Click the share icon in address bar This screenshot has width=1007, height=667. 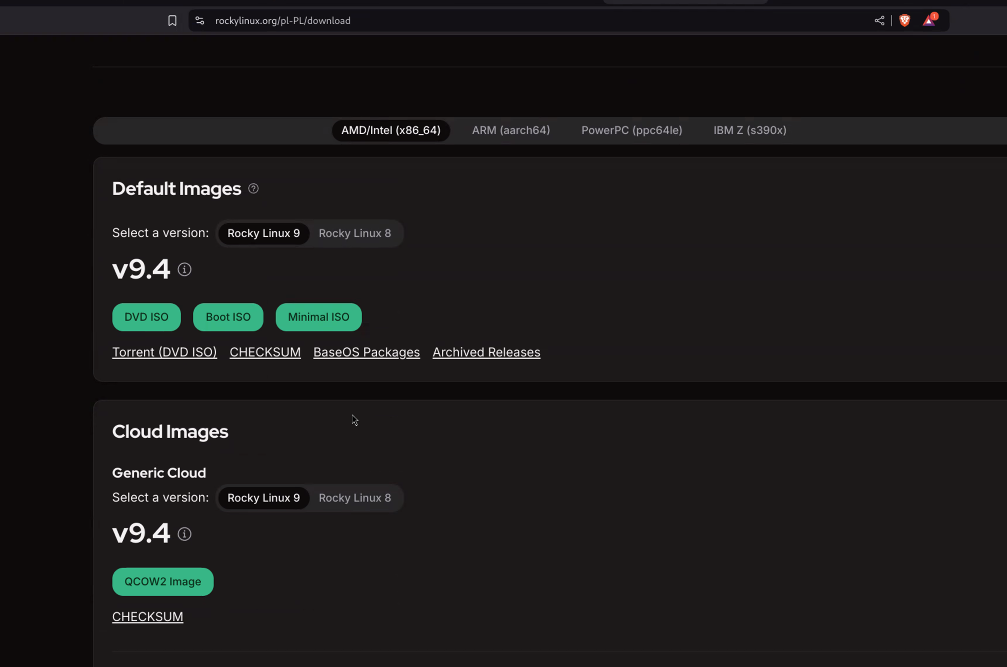[x=879, y=21]
